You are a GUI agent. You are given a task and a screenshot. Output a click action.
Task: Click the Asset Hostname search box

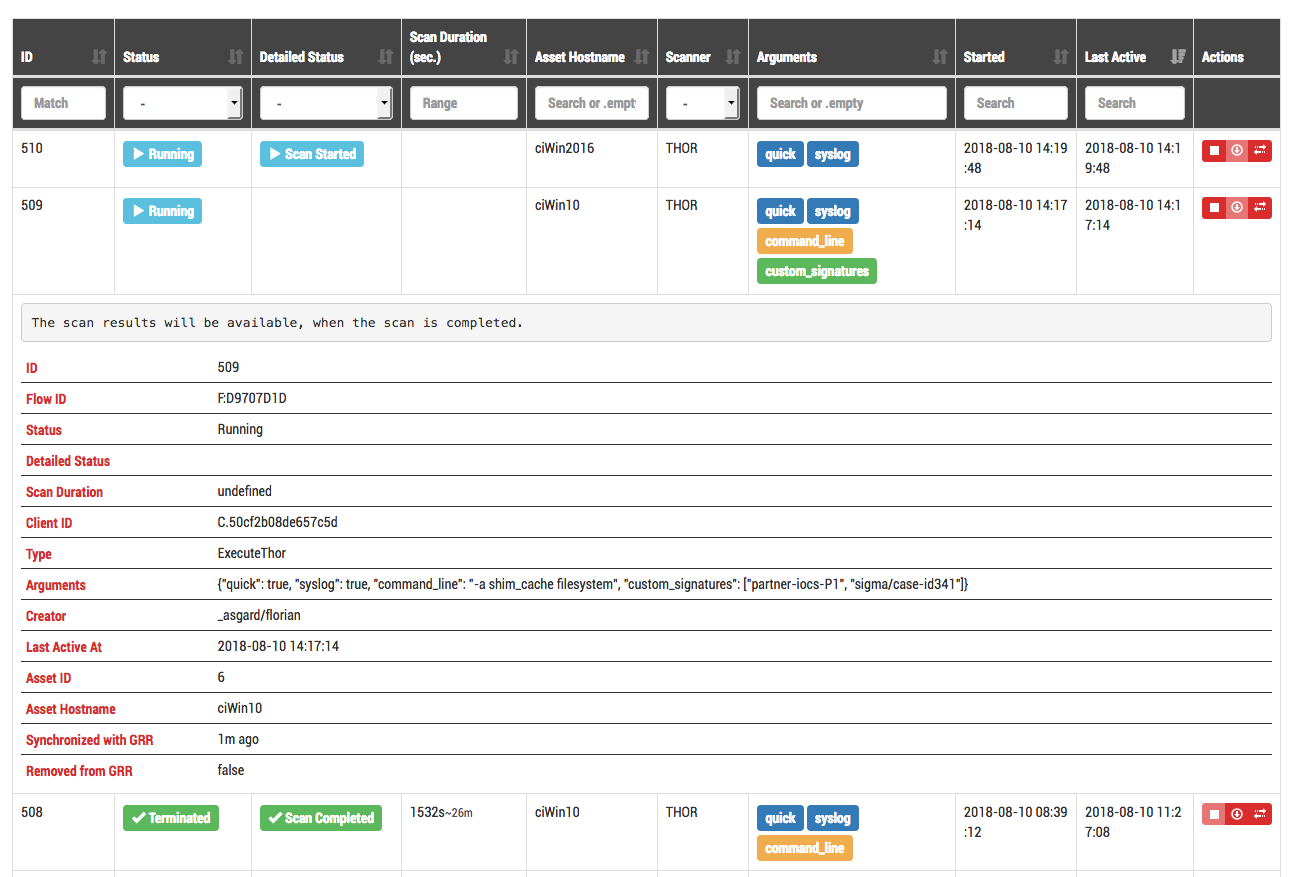[592, 103]
